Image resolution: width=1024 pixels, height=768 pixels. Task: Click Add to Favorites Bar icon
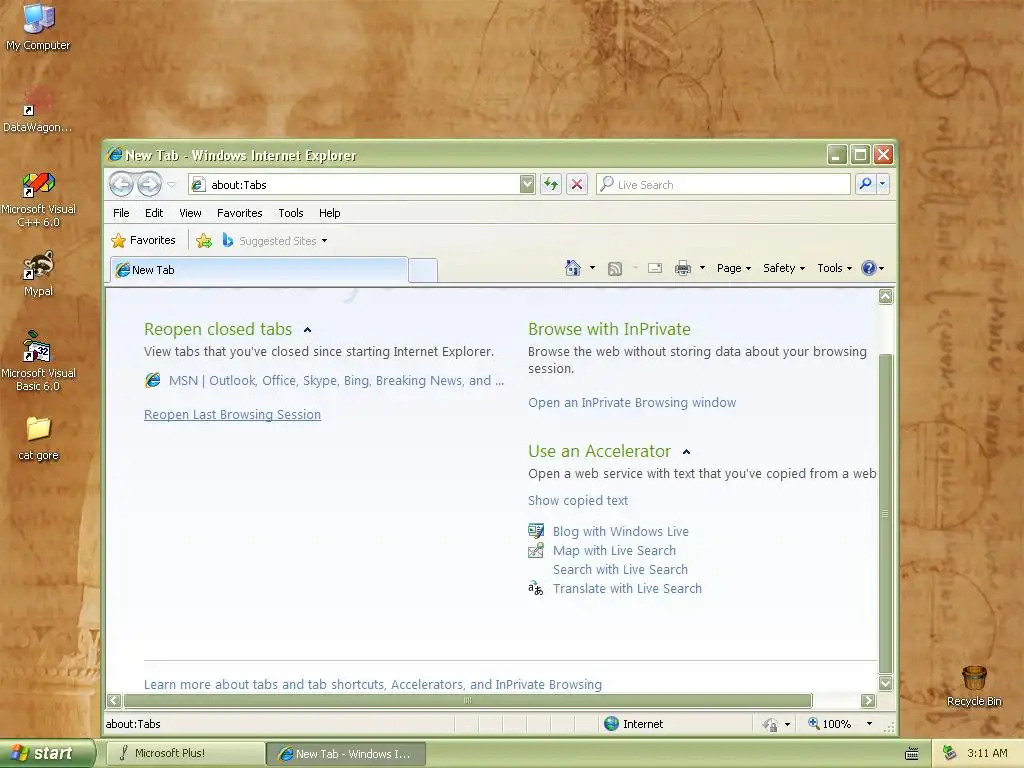pyautogui.click(x=204, y=241)
